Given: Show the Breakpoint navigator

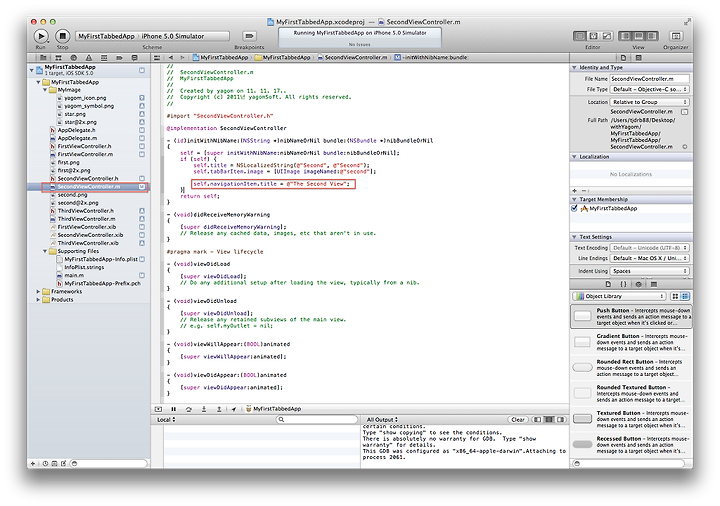Looking at the screenshot, I should coord(119,58).
